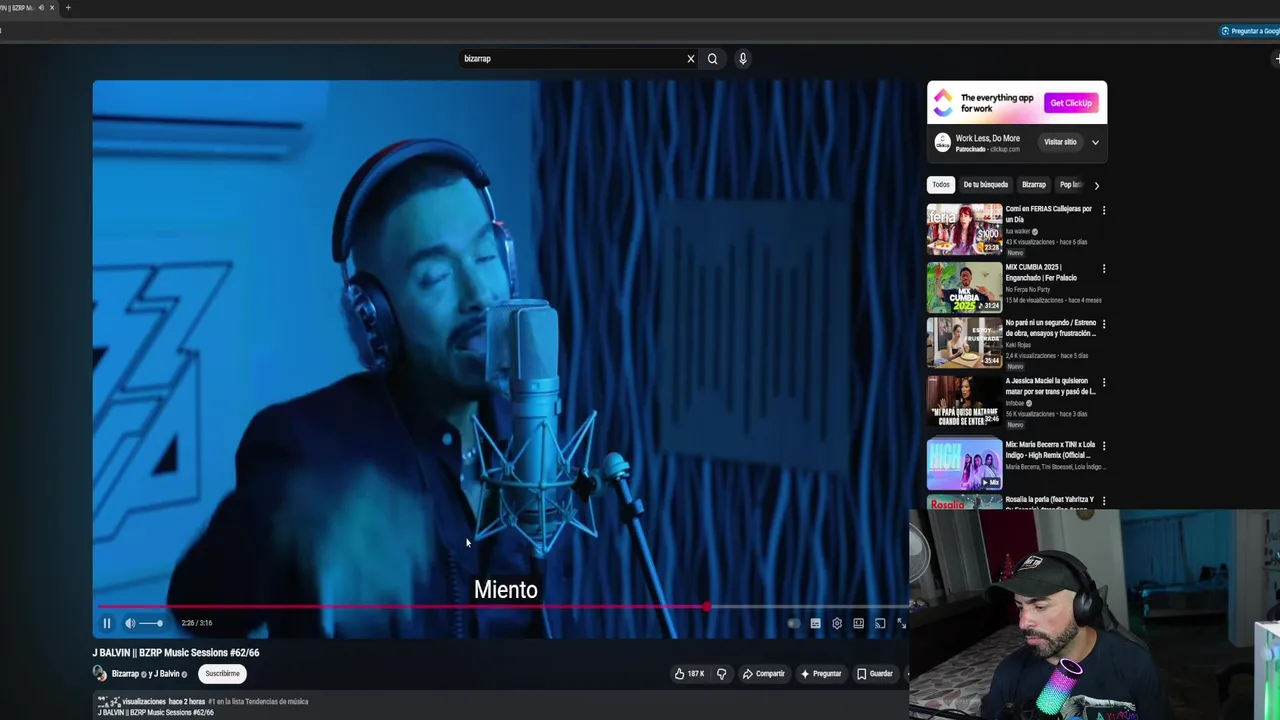Toggle the autoplay switch in player
1280x720 pixels.
tap(793, 623)
